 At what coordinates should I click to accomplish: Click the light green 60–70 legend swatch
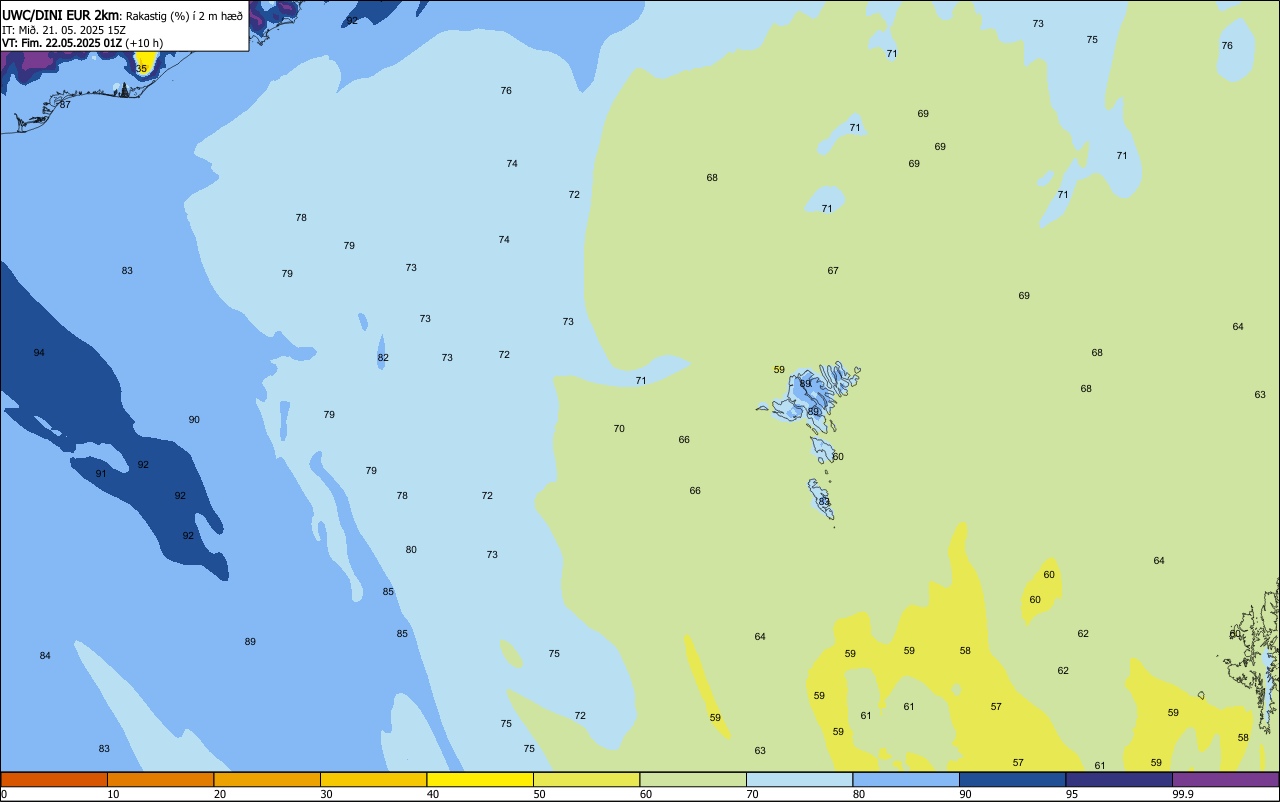pos(693,779)
